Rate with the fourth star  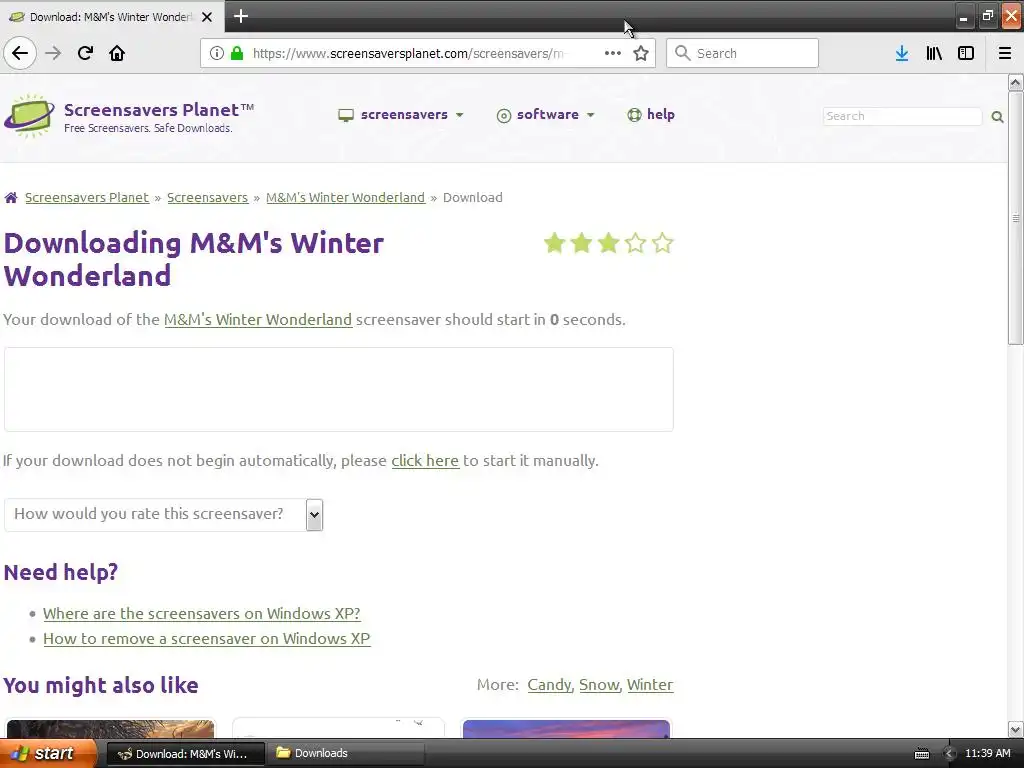coord(635,243)
